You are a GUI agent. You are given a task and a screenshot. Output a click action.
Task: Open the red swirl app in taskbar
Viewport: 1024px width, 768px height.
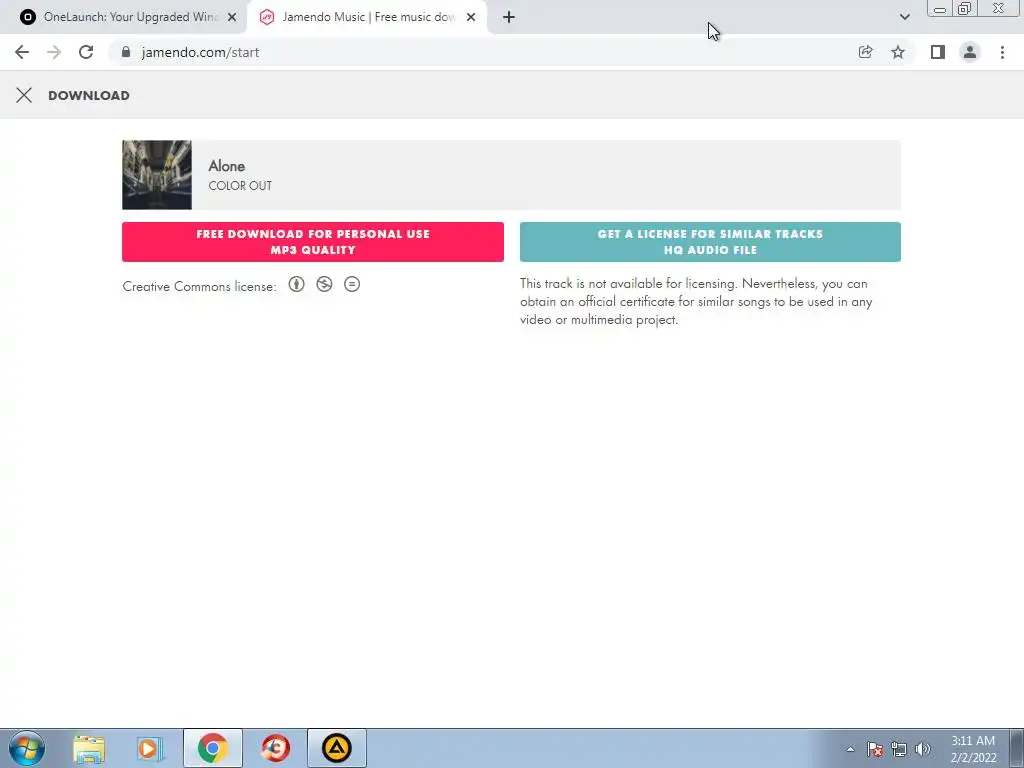point(276,748)
